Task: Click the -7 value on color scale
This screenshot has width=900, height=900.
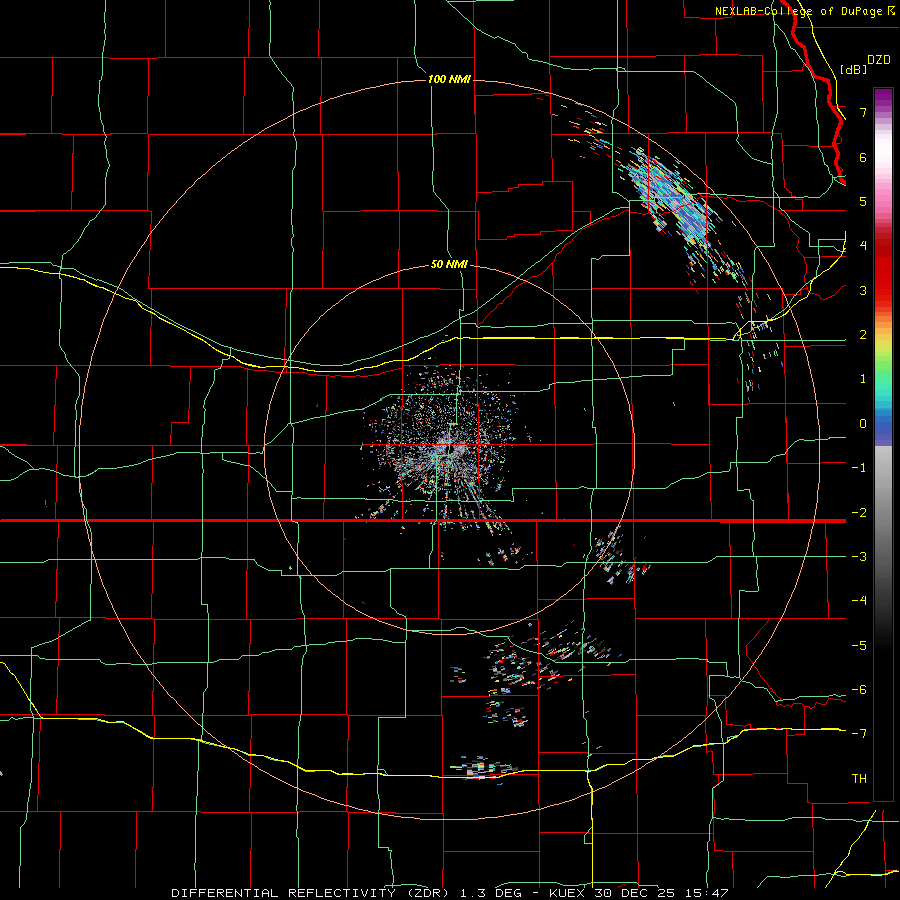Action: click(x=859, y=734)
